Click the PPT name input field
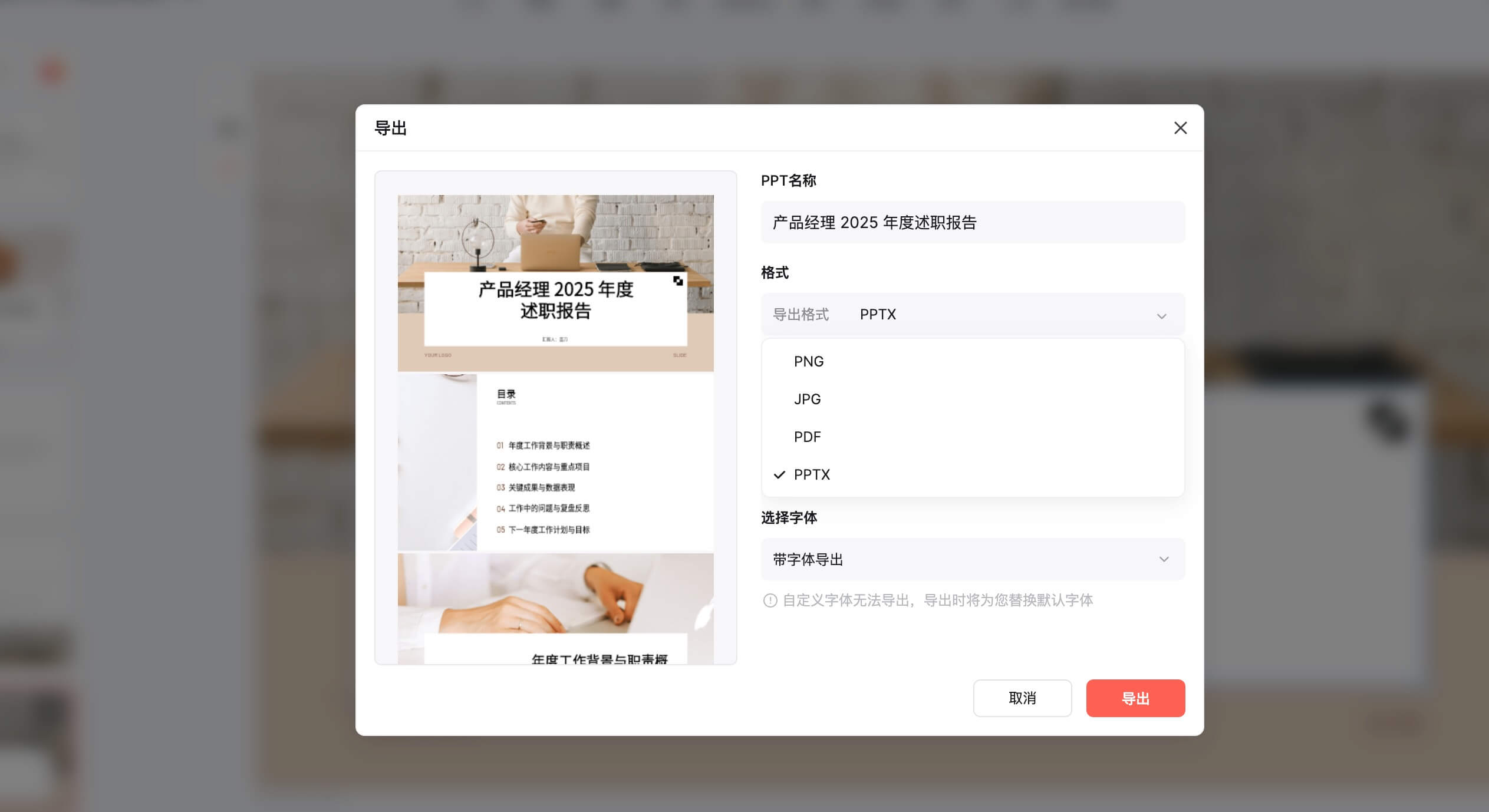Screen dimensions: 1489x812 (971, 222)
